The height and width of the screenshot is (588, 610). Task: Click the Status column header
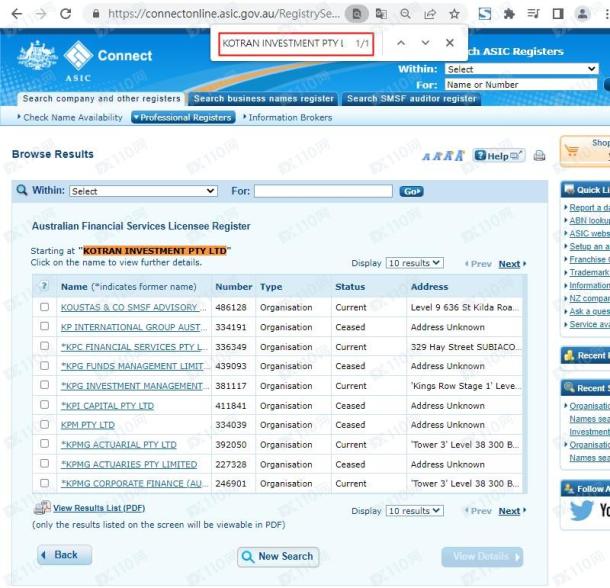click(x=350, y=286)
